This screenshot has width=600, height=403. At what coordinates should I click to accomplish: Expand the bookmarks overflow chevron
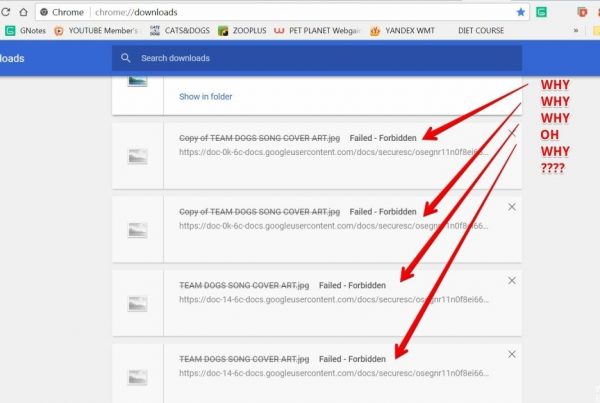point(576,31)
